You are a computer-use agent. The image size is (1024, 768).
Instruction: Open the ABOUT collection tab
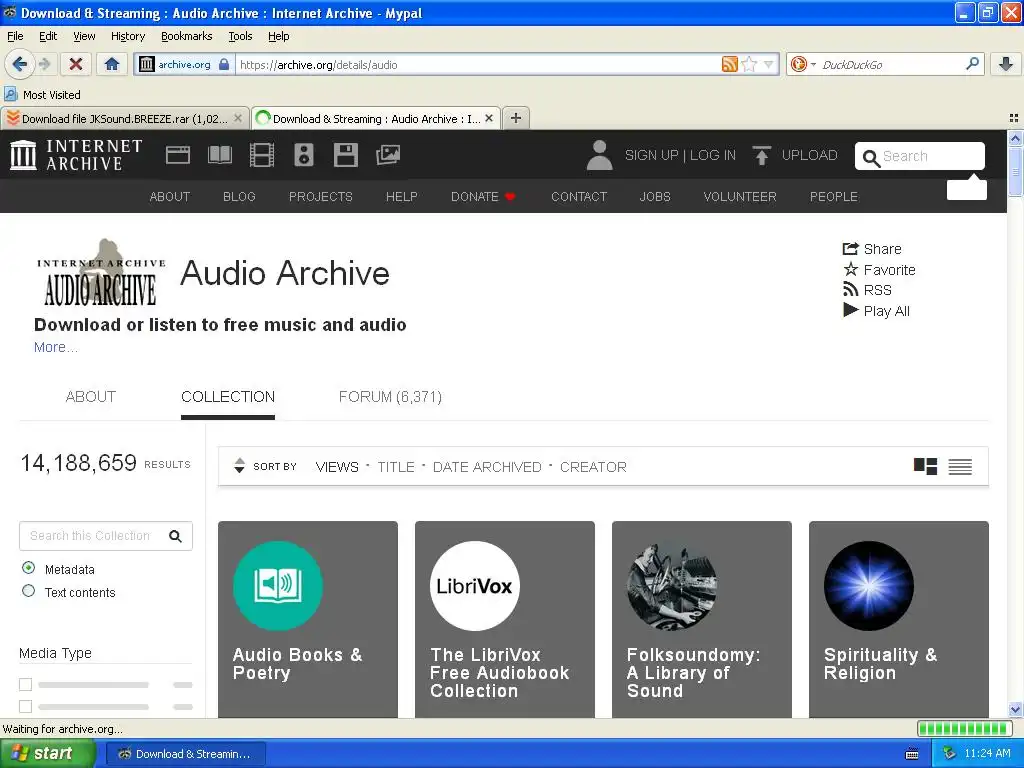(91, 396)
